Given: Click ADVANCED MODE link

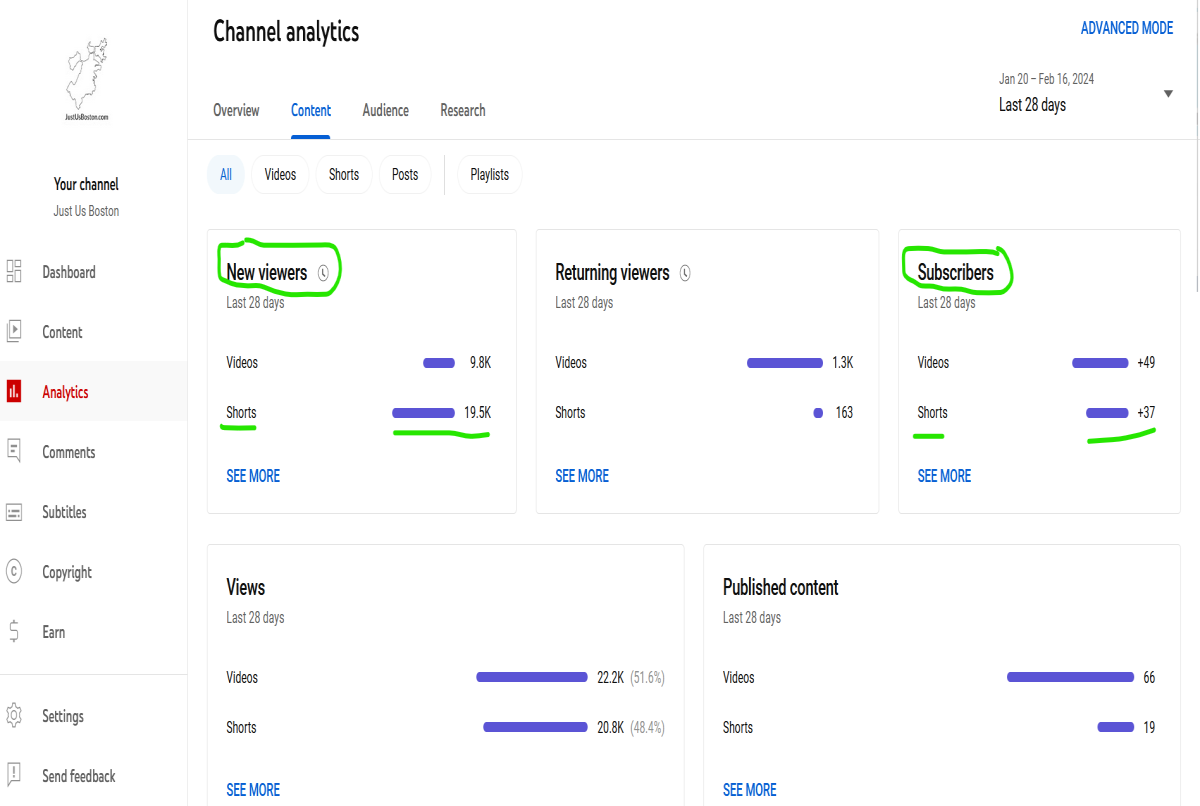Looking at the screenshot, I should [1127, 28].
